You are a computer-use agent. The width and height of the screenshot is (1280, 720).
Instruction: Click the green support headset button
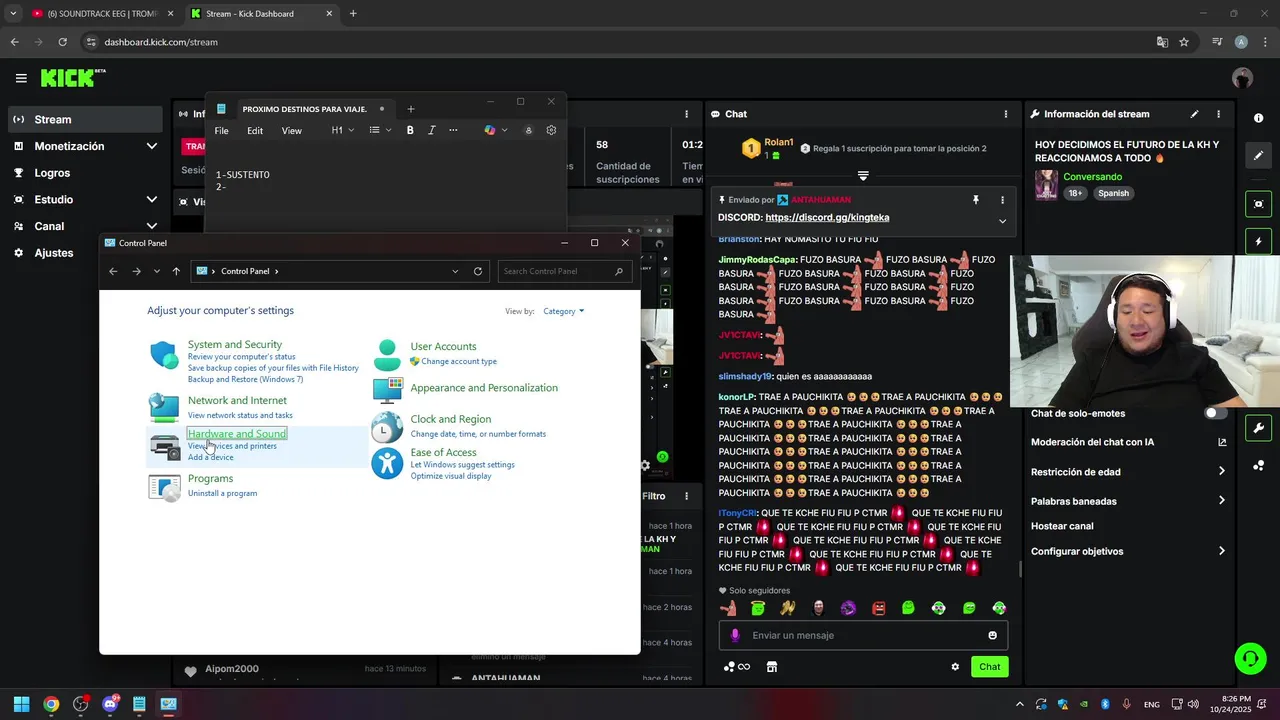(x=1250, y=658)
